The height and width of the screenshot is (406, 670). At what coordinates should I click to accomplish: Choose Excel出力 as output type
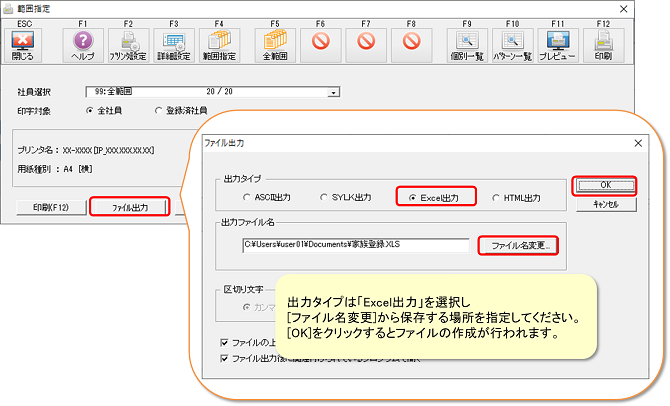412,198
